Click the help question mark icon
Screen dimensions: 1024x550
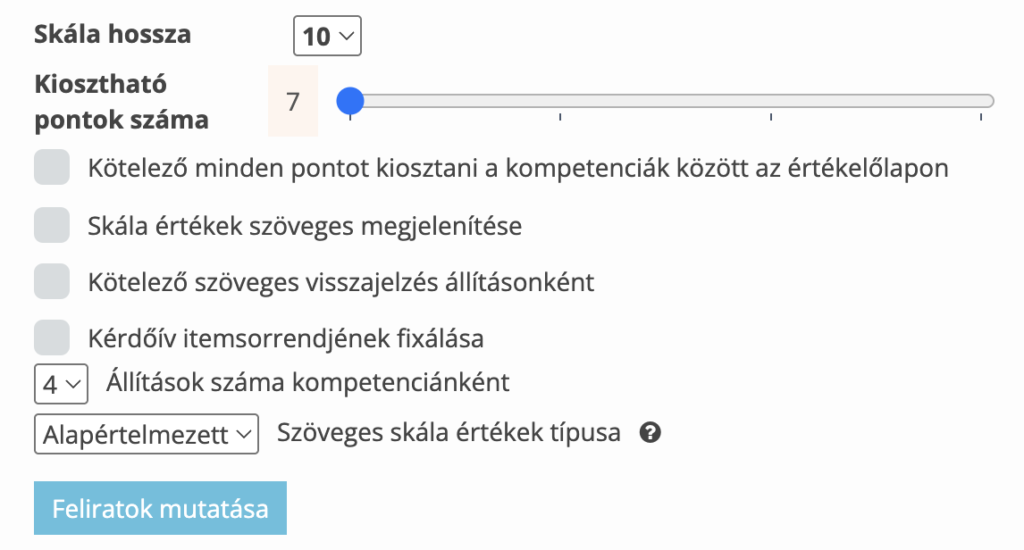650,433
